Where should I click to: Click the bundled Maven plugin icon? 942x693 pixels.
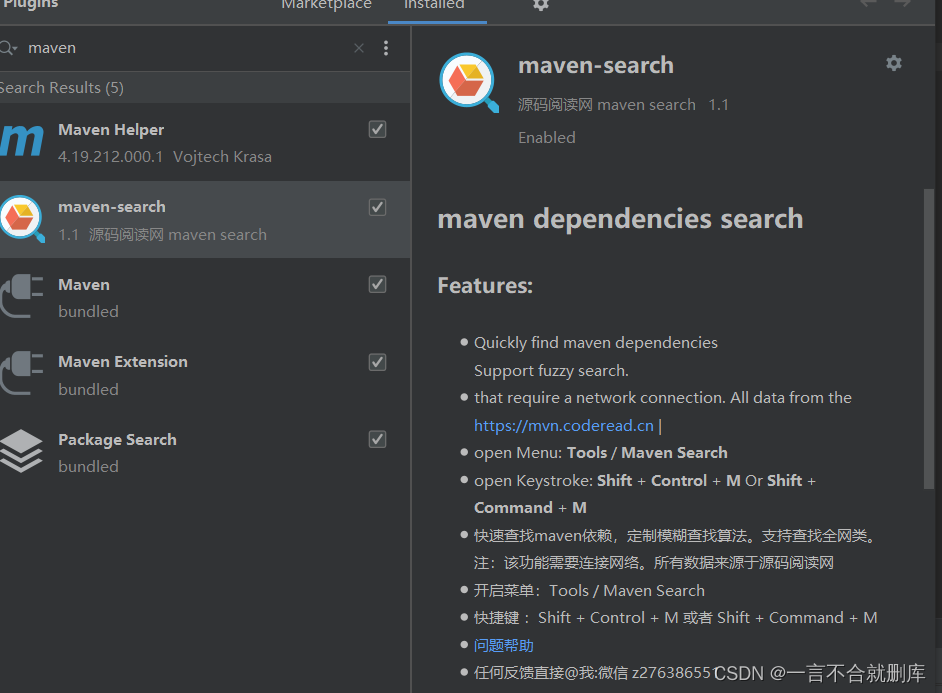[22, 297]
